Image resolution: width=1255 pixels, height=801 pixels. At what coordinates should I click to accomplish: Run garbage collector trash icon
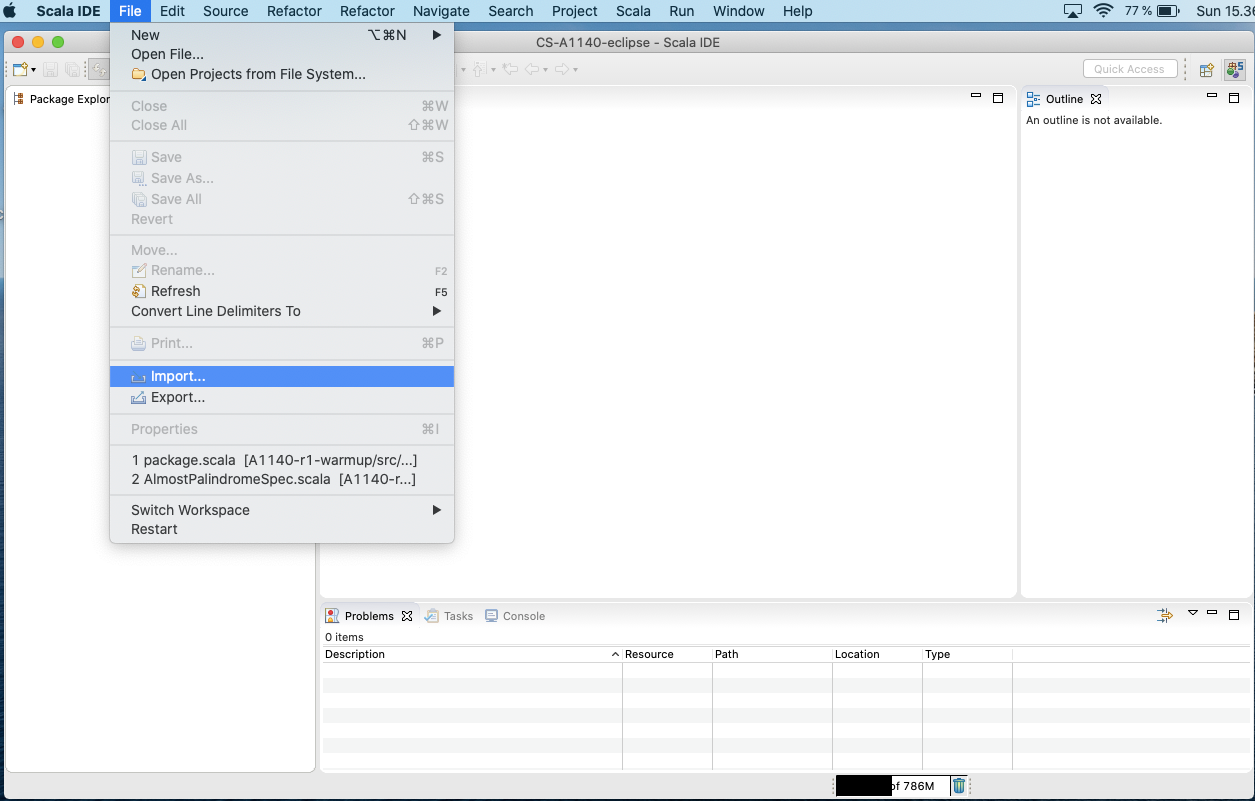(959, 786)
